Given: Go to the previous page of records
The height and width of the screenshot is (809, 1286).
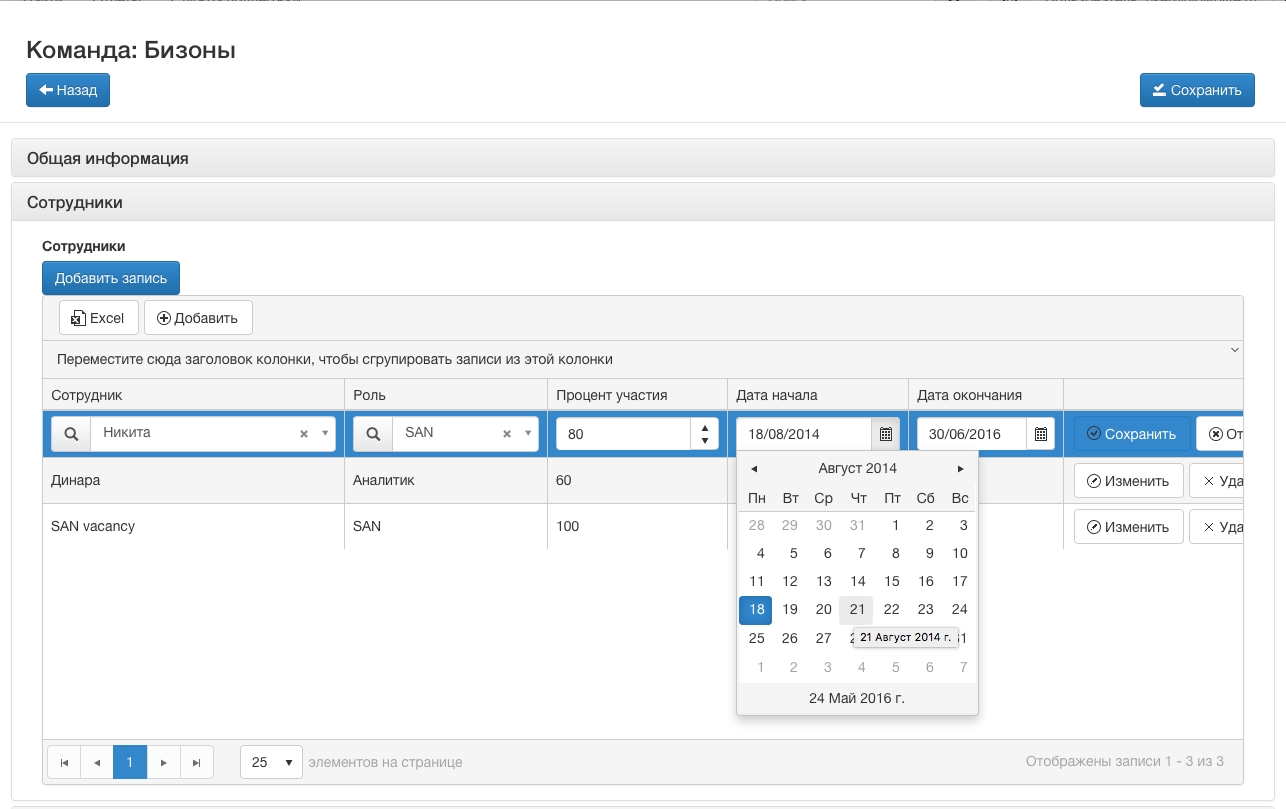Looking at the screenshot, I should (97, 762).
